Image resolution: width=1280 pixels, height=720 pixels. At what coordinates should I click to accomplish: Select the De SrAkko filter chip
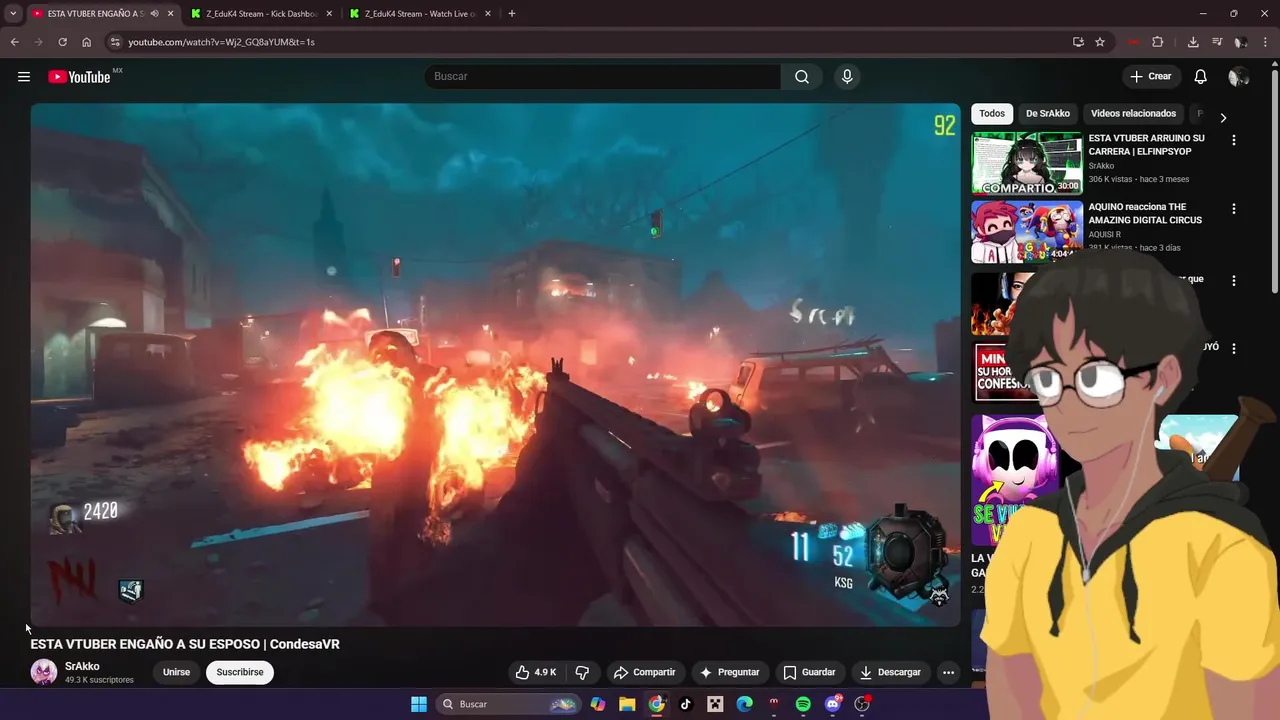click(x=1048, y=114)
